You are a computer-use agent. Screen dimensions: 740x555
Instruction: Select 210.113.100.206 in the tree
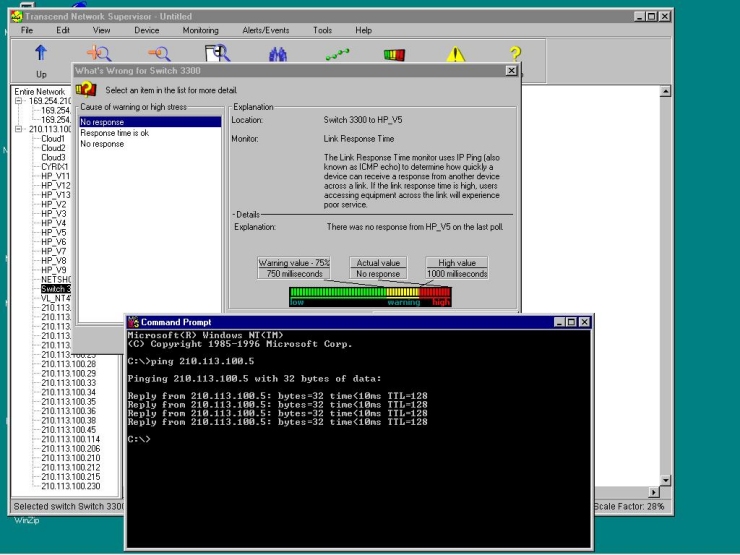coord(70,449)
